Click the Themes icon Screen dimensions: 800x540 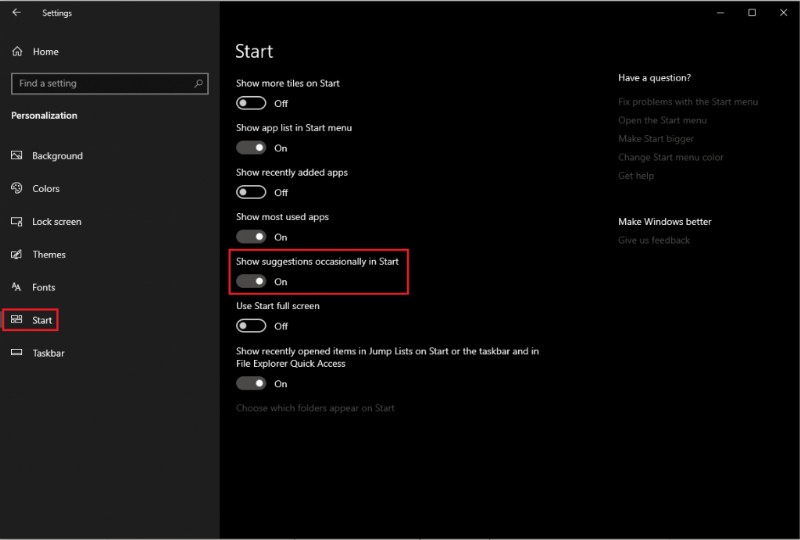(x=17, y=254)
